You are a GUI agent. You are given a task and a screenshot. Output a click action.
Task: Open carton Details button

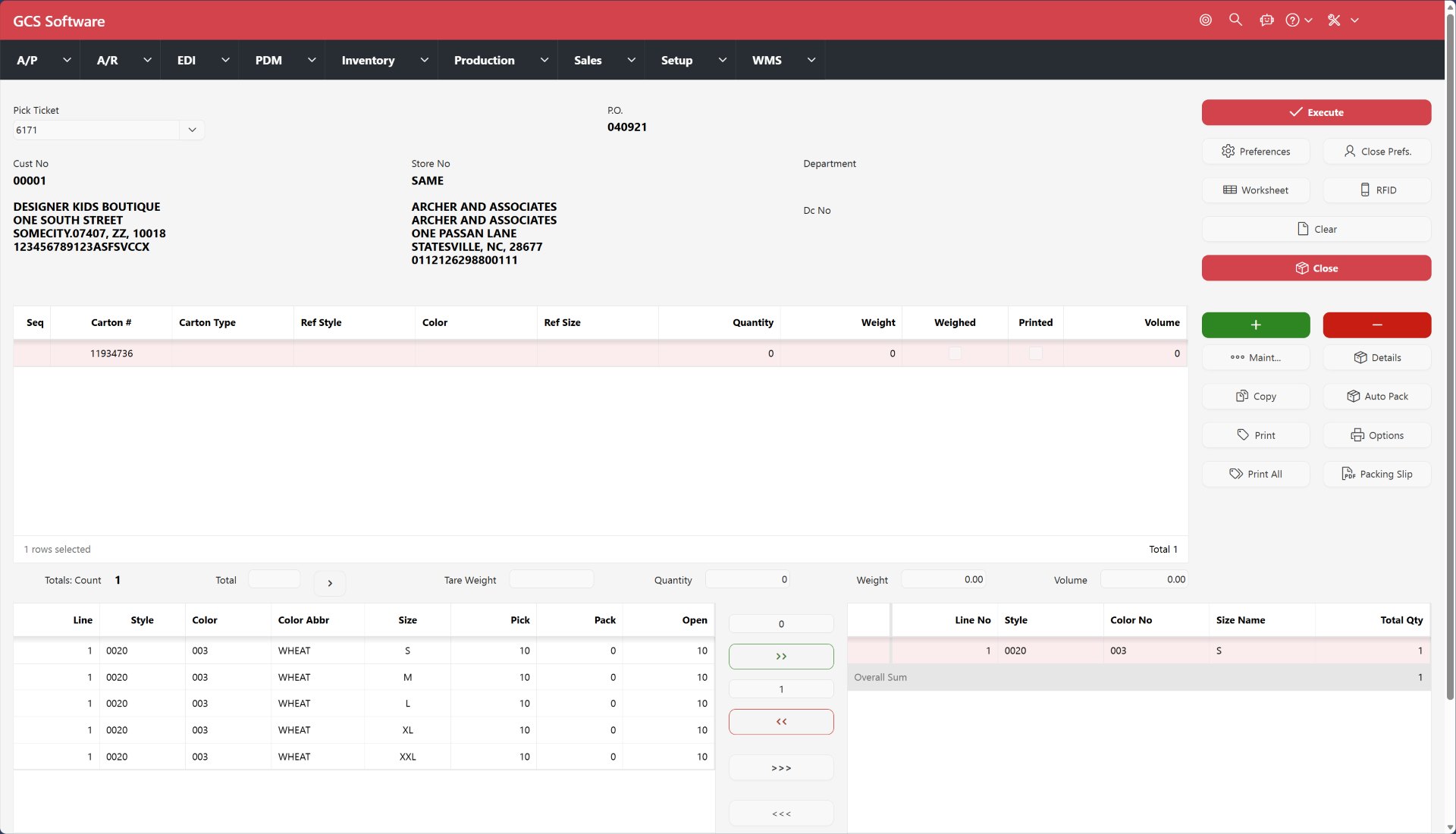(x=1377, y=358)
